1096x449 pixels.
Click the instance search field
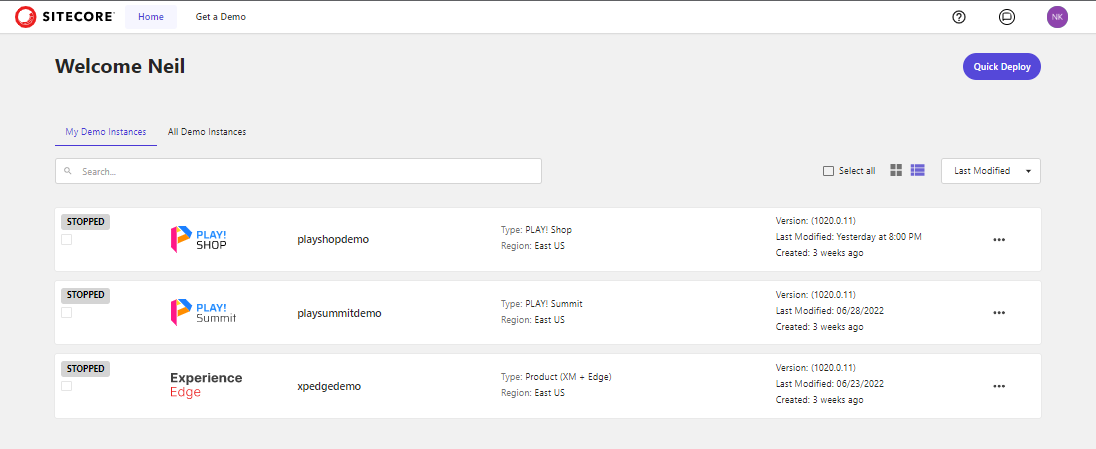298,171
